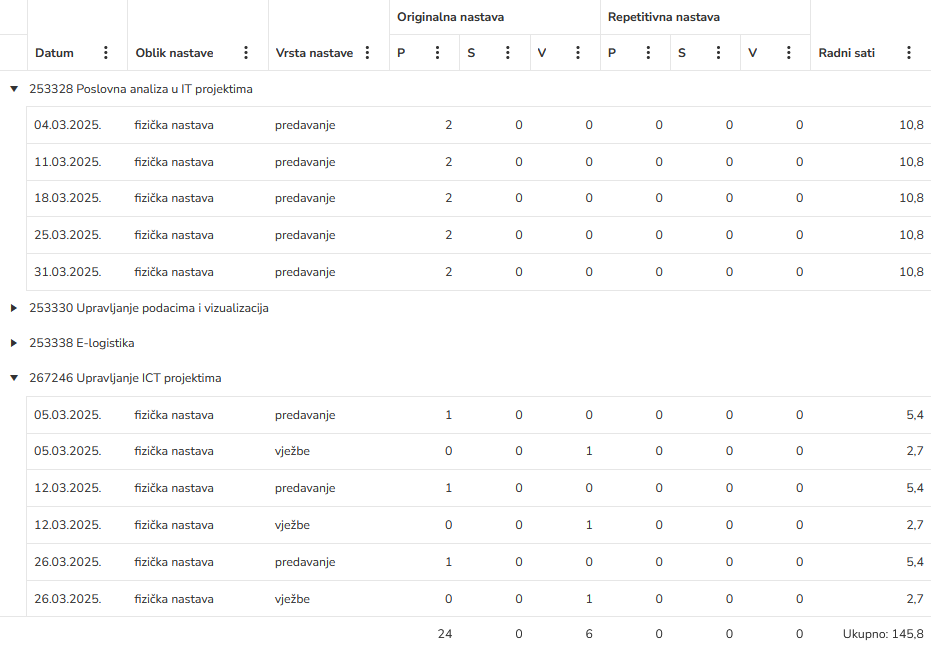Open Repetitivna nastava V column menu
The width and height of the screenshot is (931, 650).
788,53
